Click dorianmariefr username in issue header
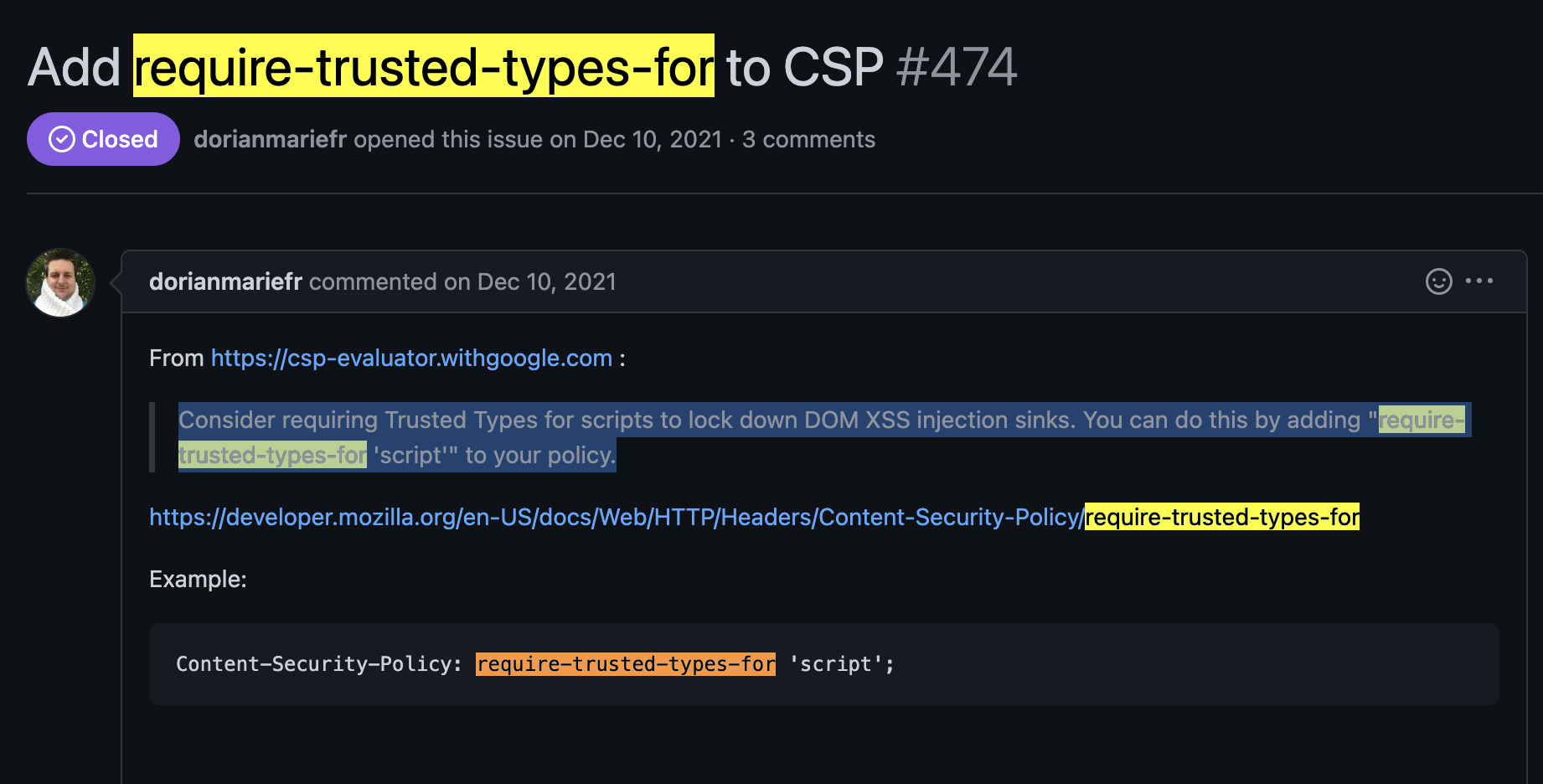 (x=270, y=139)
